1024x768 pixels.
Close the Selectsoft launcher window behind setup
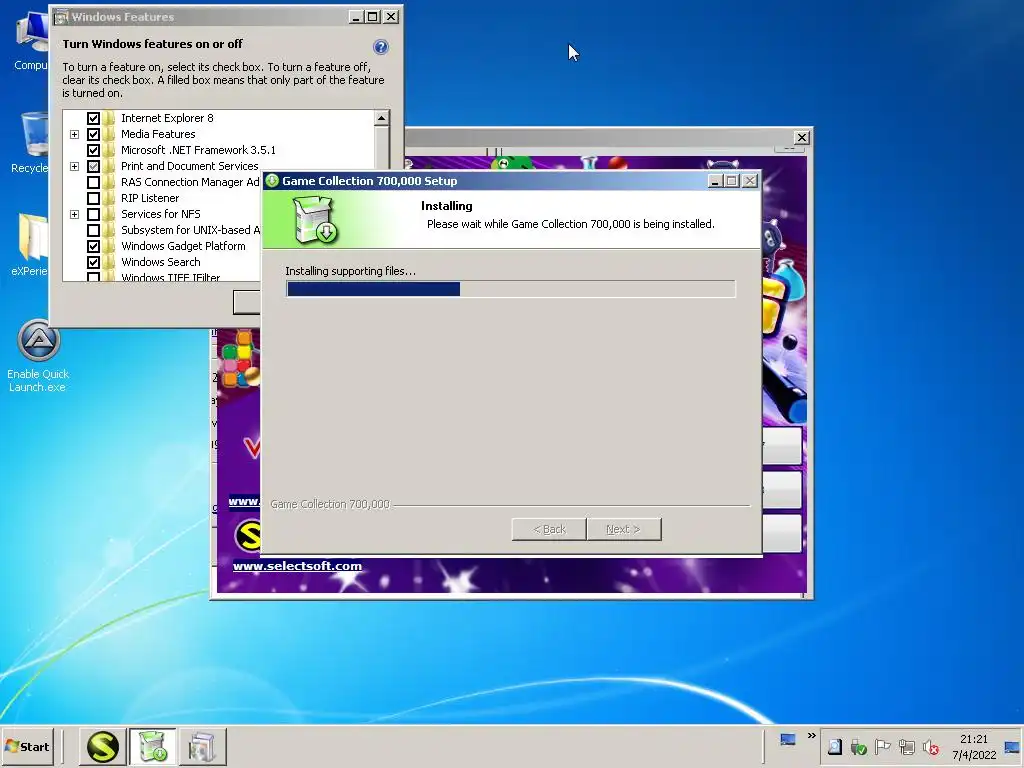click(x=801, y=138)
